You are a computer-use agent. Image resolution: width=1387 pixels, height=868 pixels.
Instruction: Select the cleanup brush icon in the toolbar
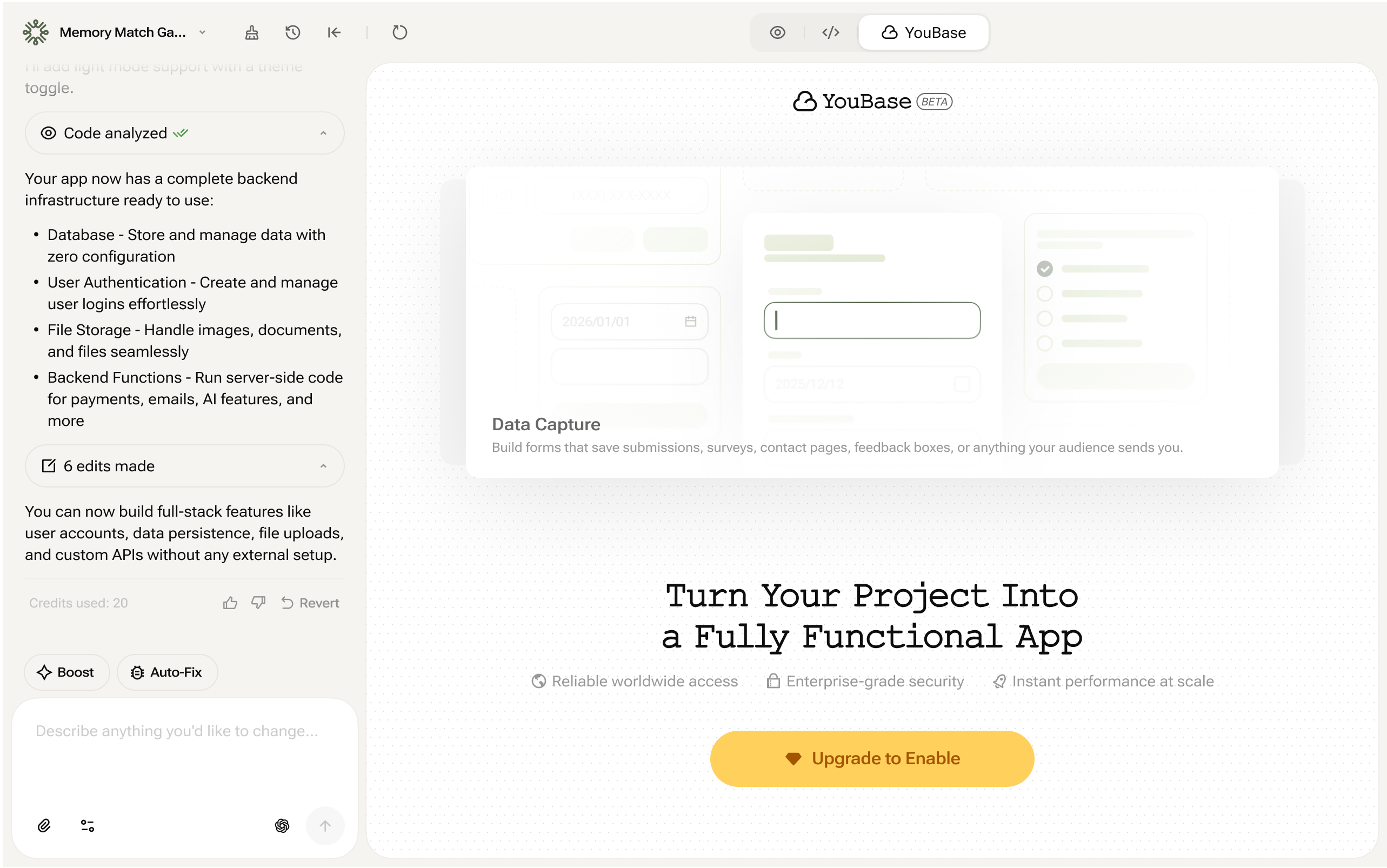click(250, 33)
